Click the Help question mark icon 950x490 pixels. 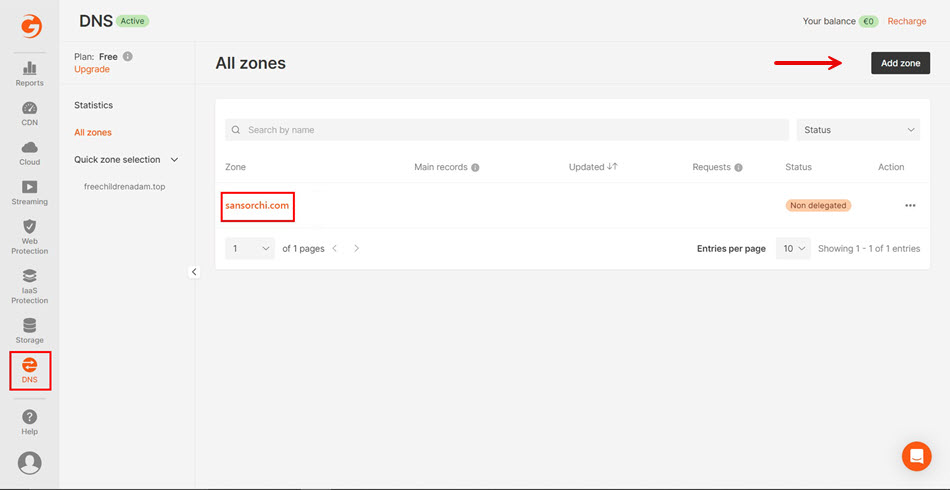pos(29,421)
